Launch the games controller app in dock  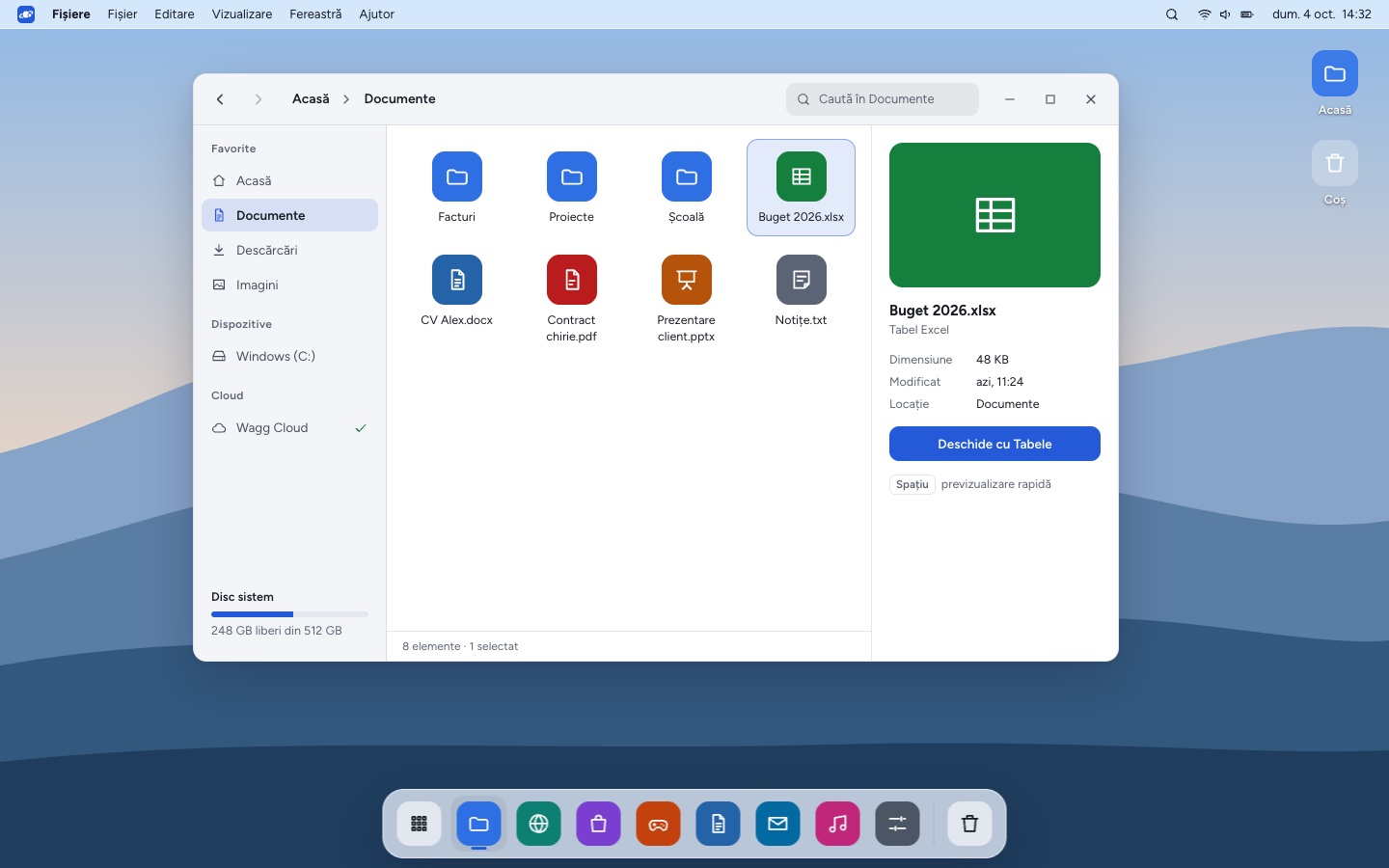[658, 824]
